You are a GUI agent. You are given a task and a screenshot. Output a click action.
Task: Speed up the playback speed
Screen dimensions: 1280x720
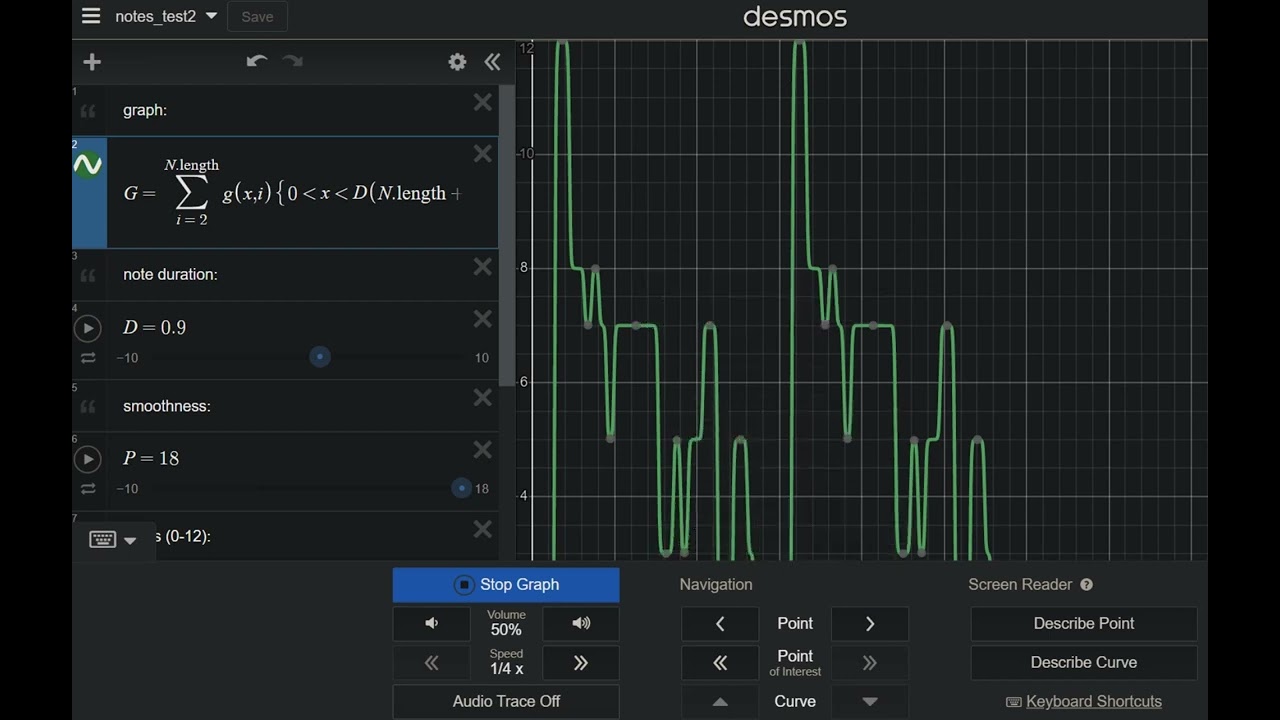tap(581, 662)
